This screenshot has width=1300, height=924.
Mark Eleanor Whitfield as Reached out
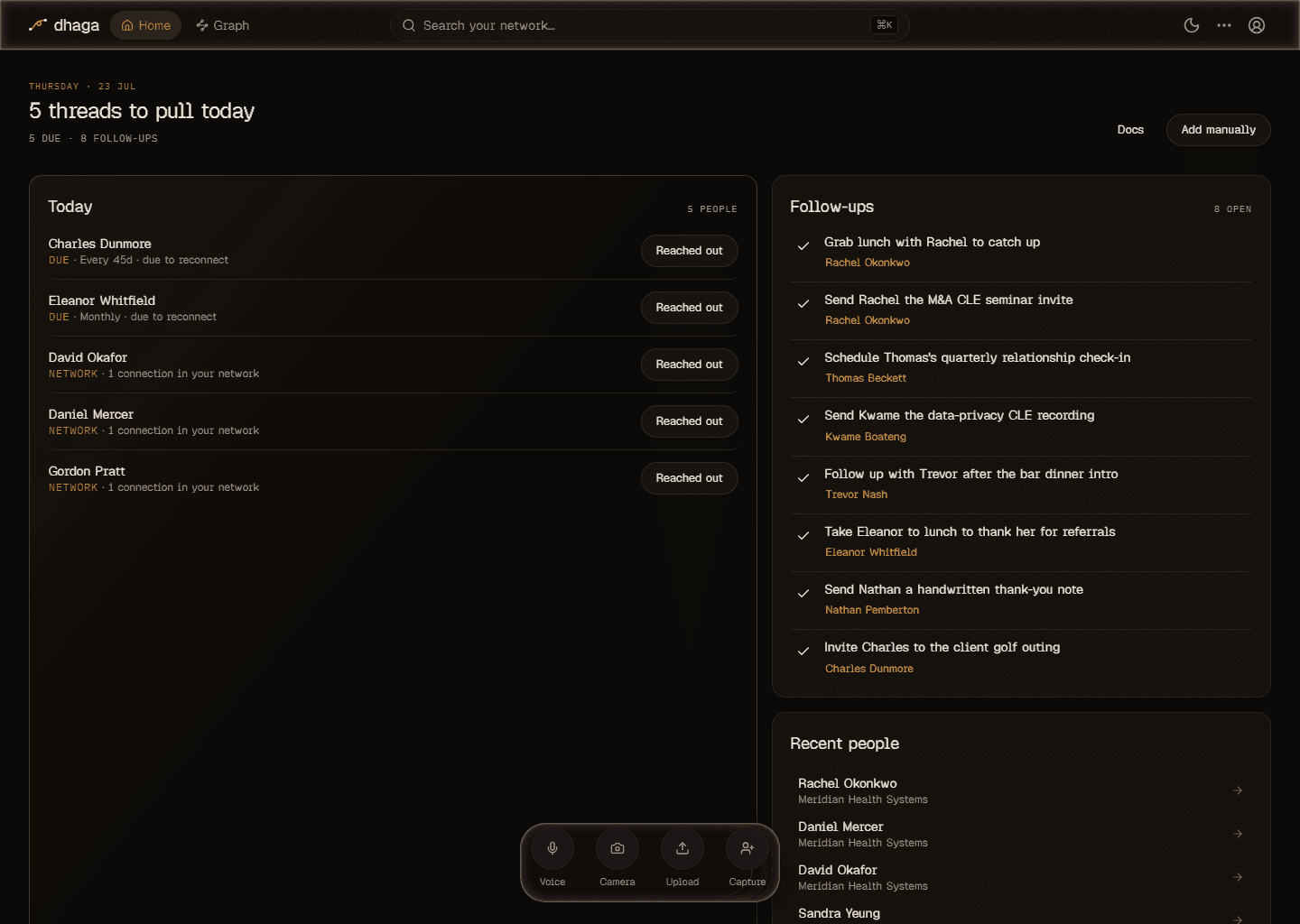point(689,308)
